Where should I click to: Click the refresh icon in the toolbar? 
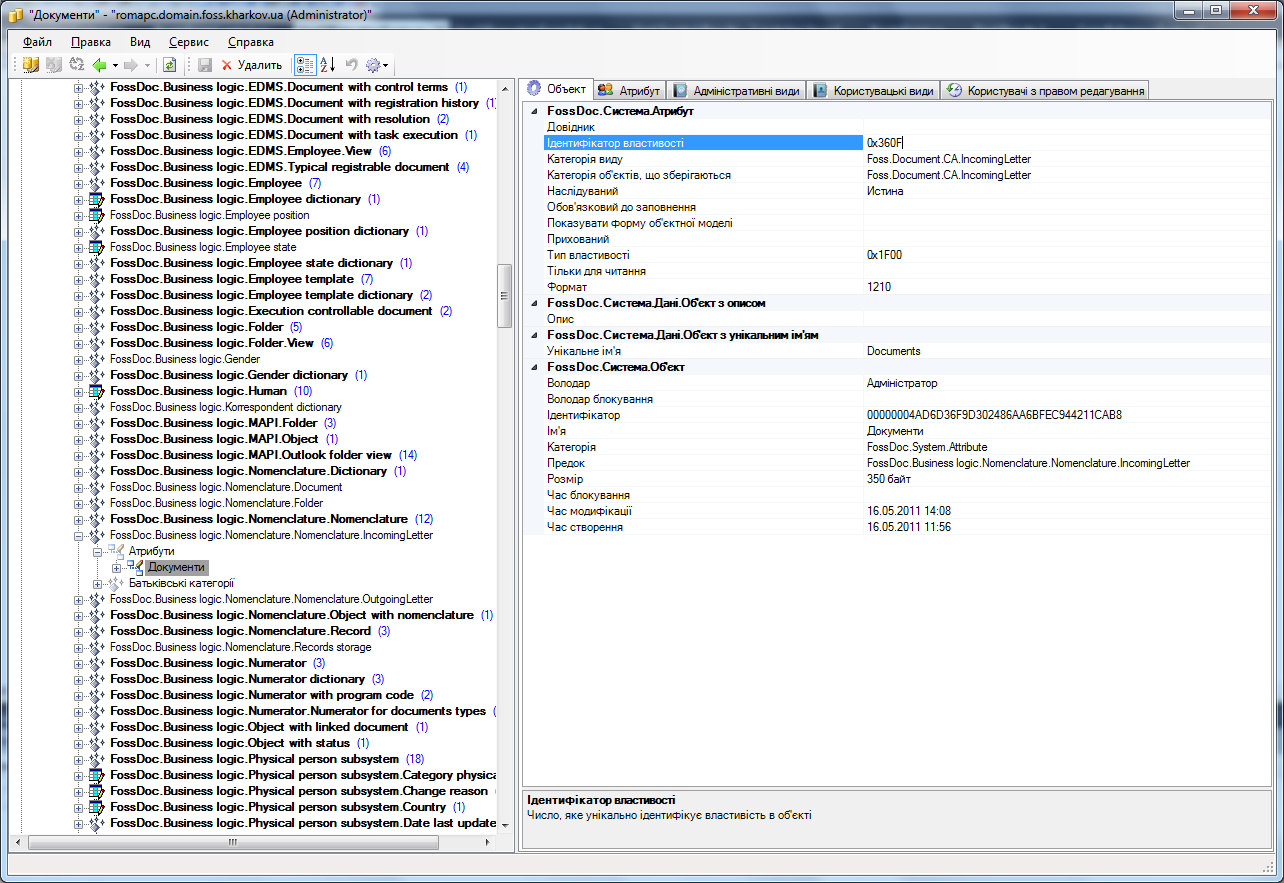(x=170, y=65)
